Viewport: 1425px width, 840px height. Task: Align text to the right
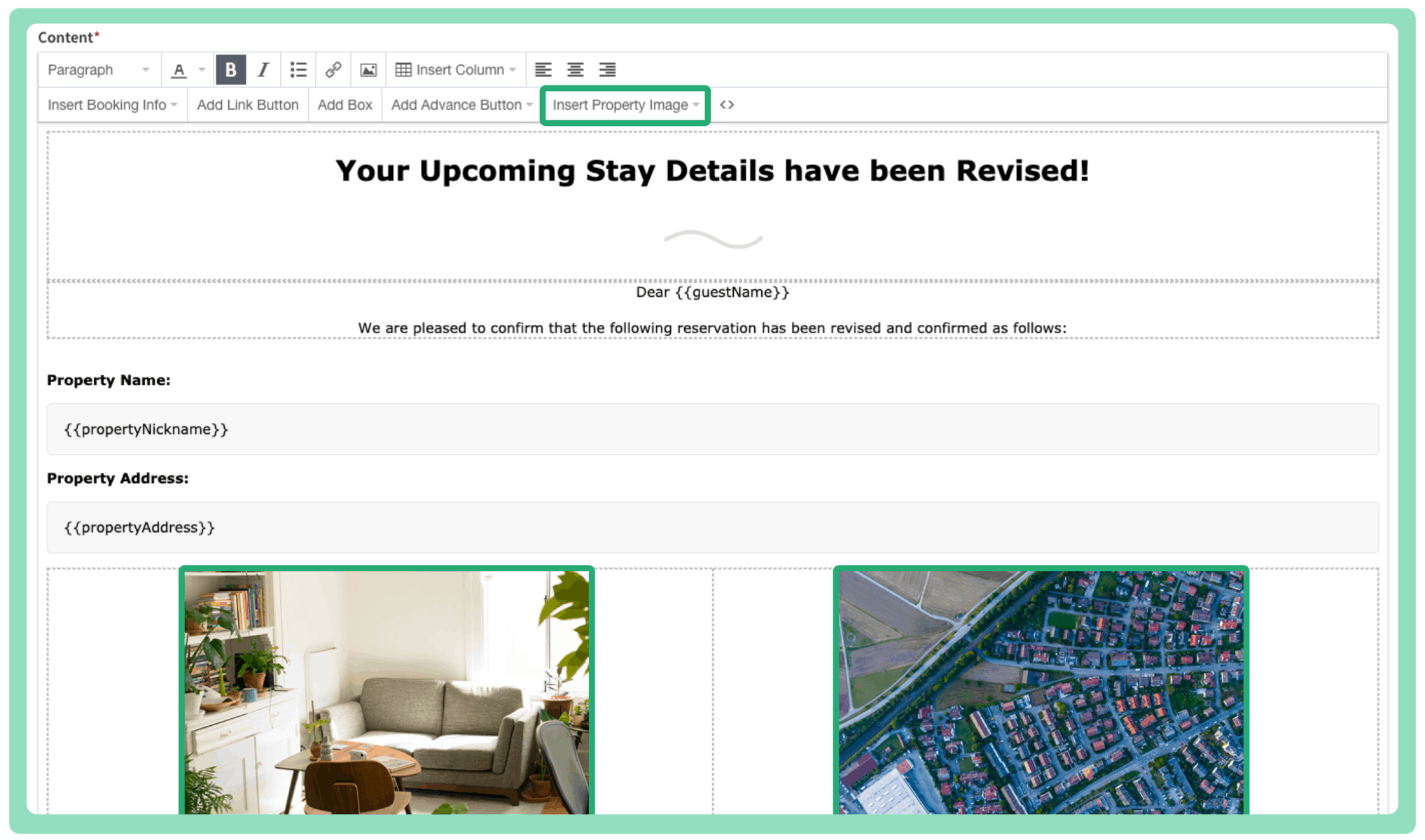[608, 70]
